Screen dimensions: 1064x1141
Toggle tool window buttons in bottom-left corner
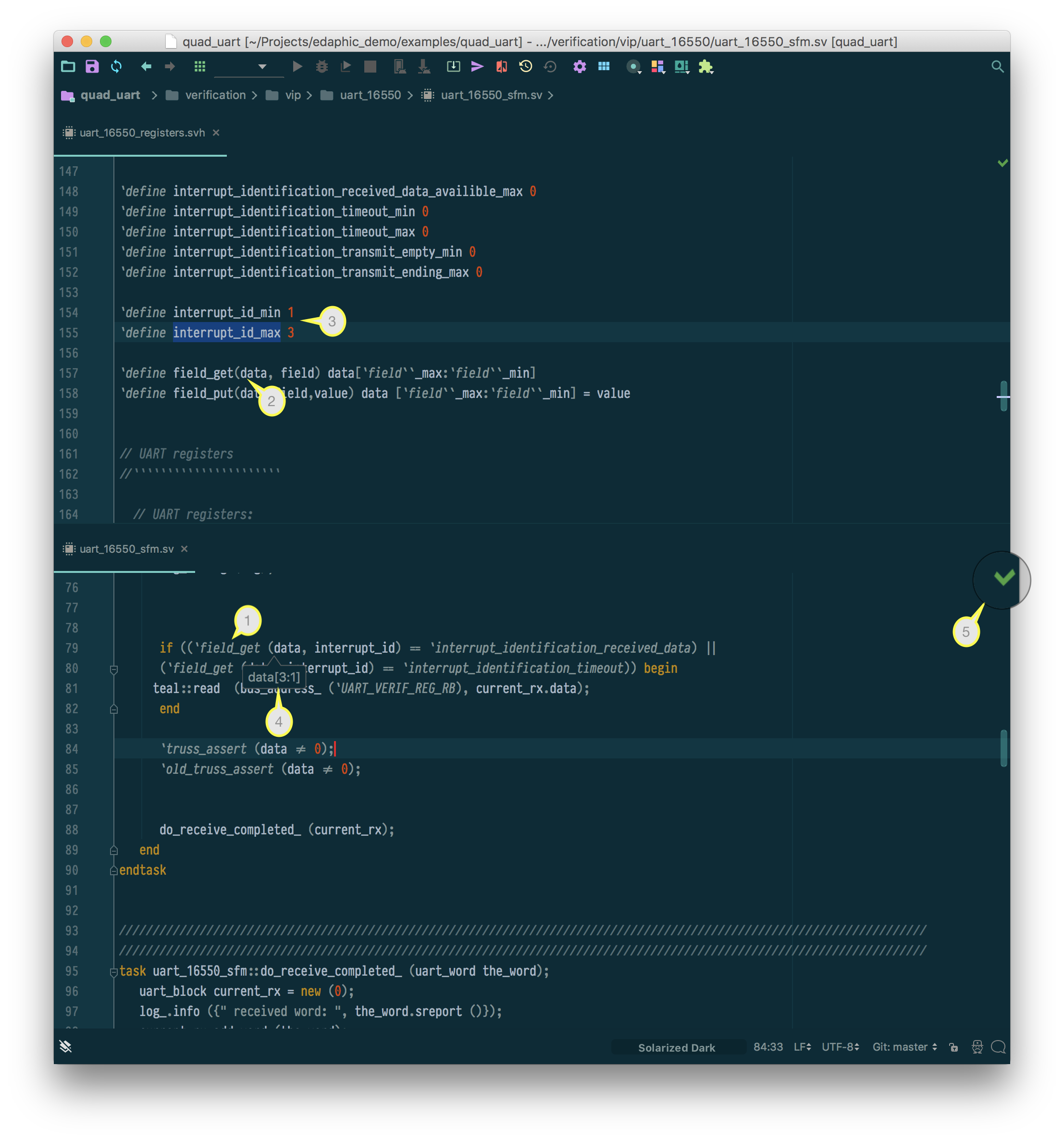point(65,1047)
